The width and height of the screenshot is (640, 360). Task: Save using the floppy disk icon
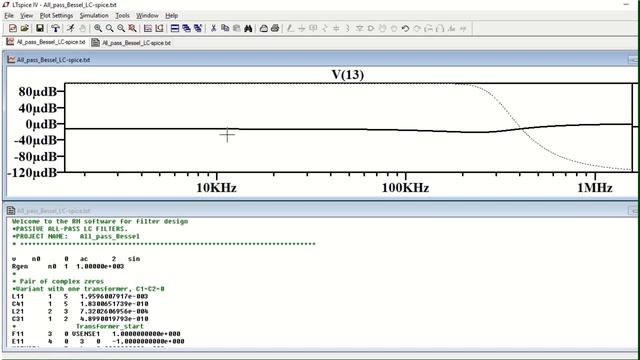click(40, 28)
